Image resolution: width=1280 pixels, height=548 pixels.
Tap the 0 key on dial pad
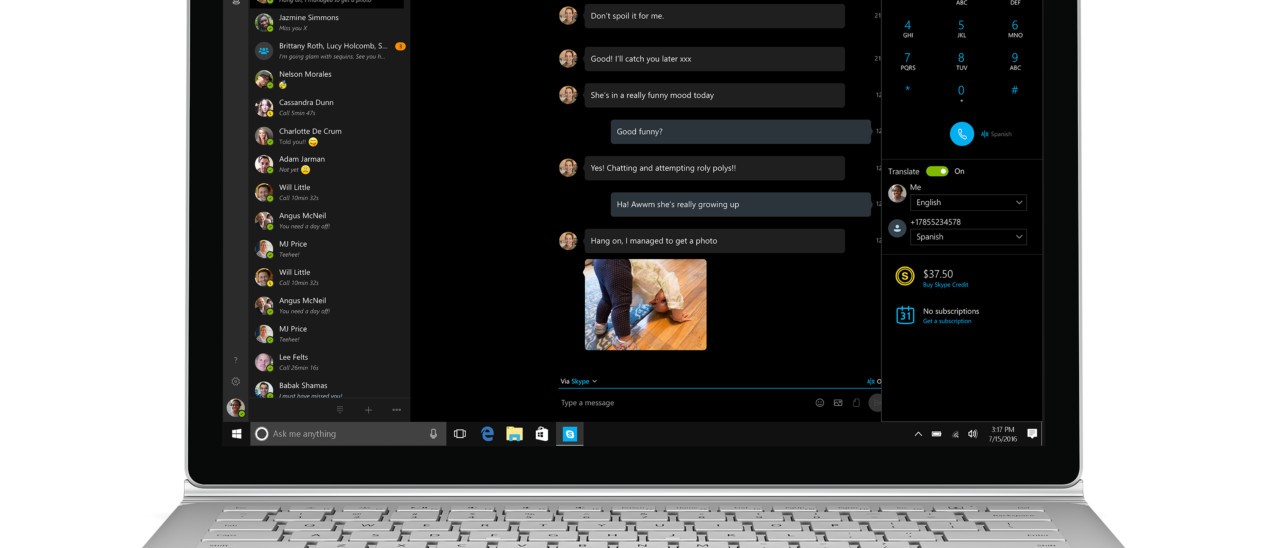click(x=961, y=93)
